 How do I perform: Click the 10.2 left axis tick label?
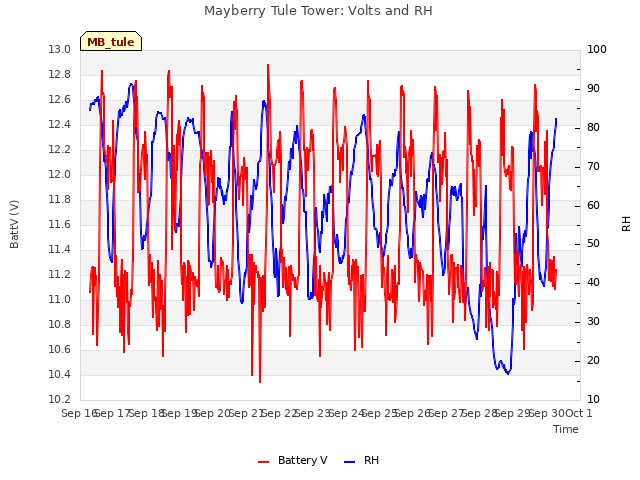point(60,399)
